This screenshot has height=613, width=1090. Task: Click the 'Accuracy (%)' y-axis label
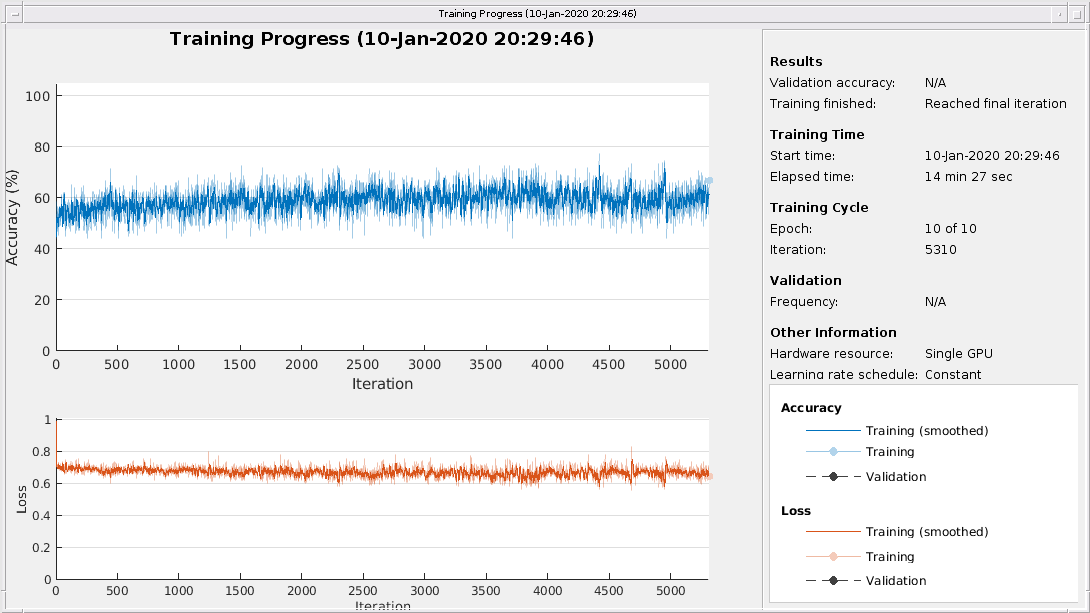12,218
